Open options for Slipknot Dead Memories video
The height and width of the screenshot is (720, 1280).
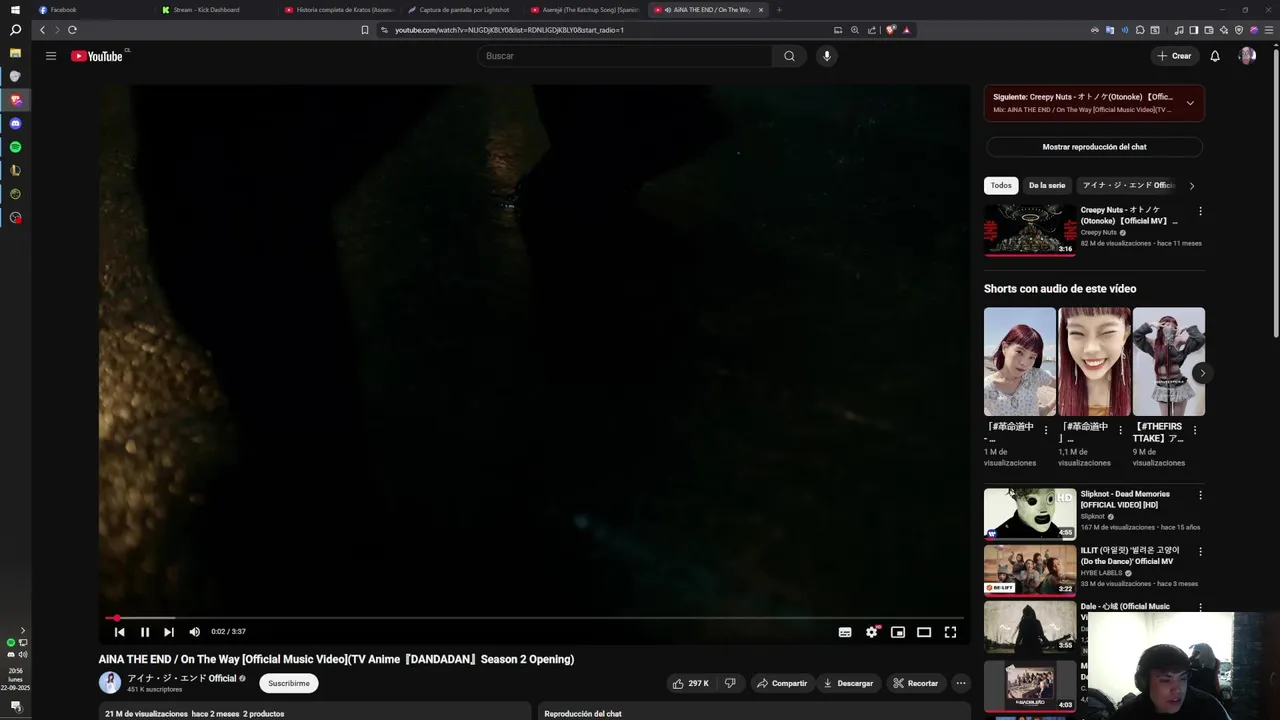click(1200, 495)
